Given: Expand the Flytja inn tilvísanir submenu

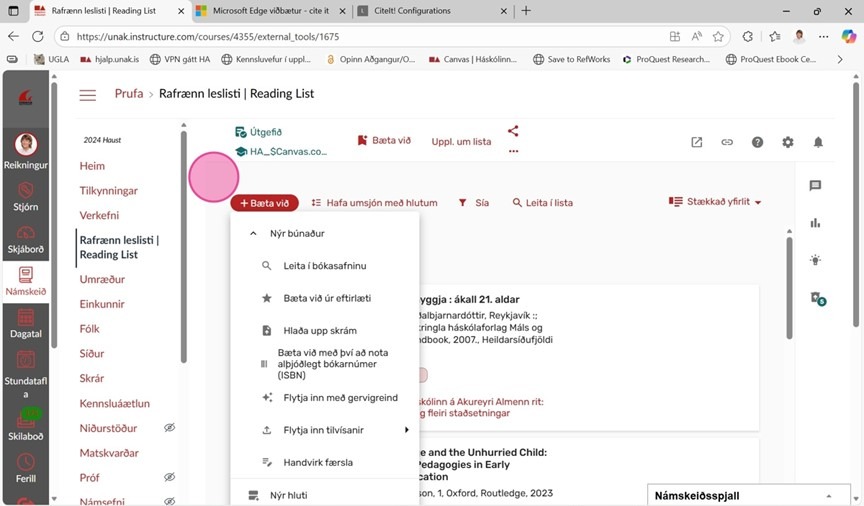Looking at the screenshot, I should click(406, 430).
